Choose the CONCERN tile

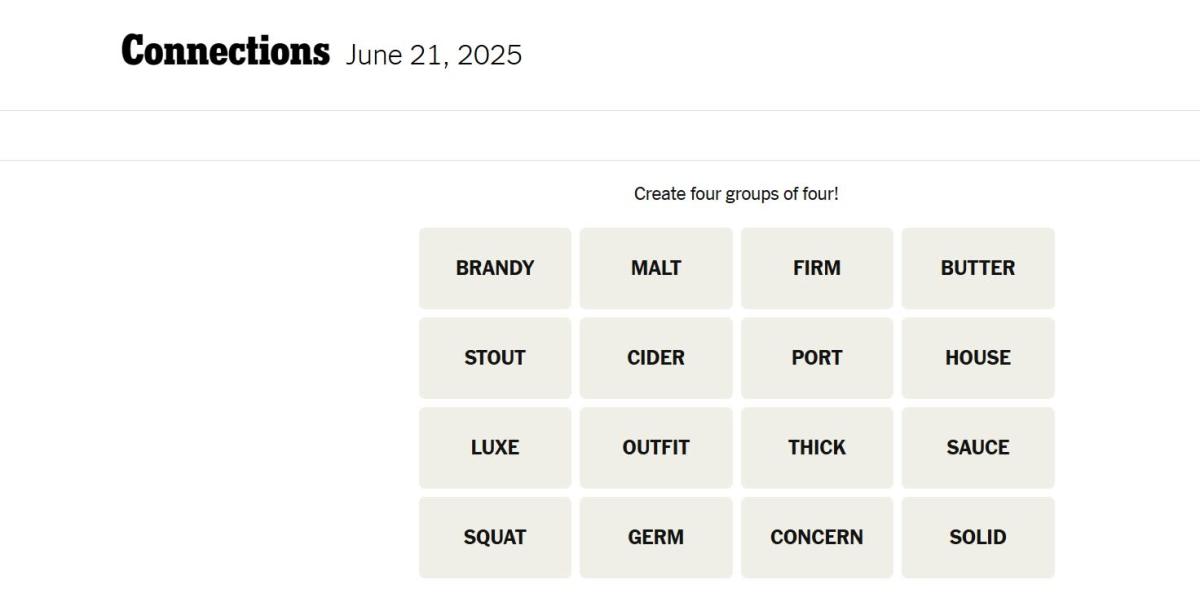pyautogui.click(x=817, y=537)
